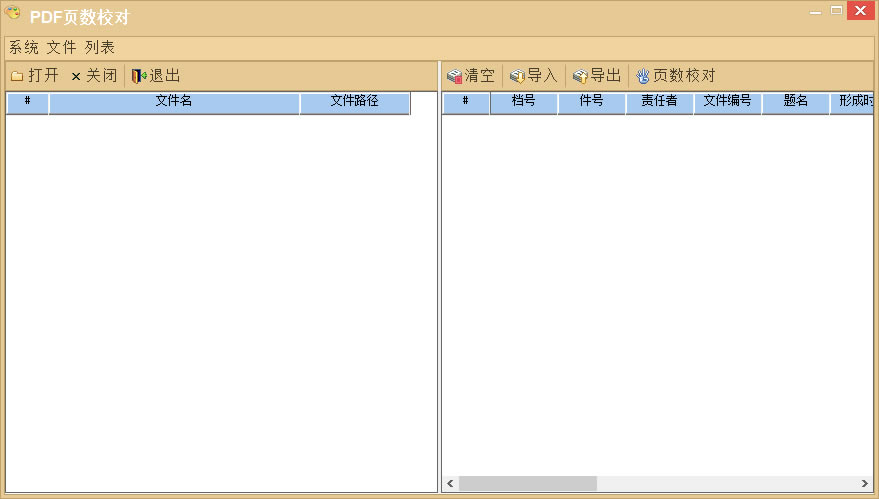
Task: Select the 责任者 column header
Action: click(x=659, y=102)
